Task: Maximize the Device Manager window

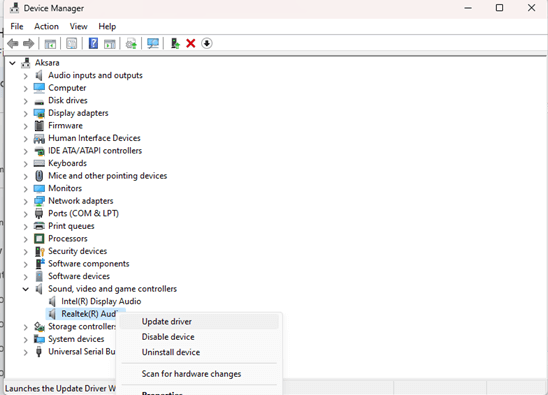Action: 499,8
